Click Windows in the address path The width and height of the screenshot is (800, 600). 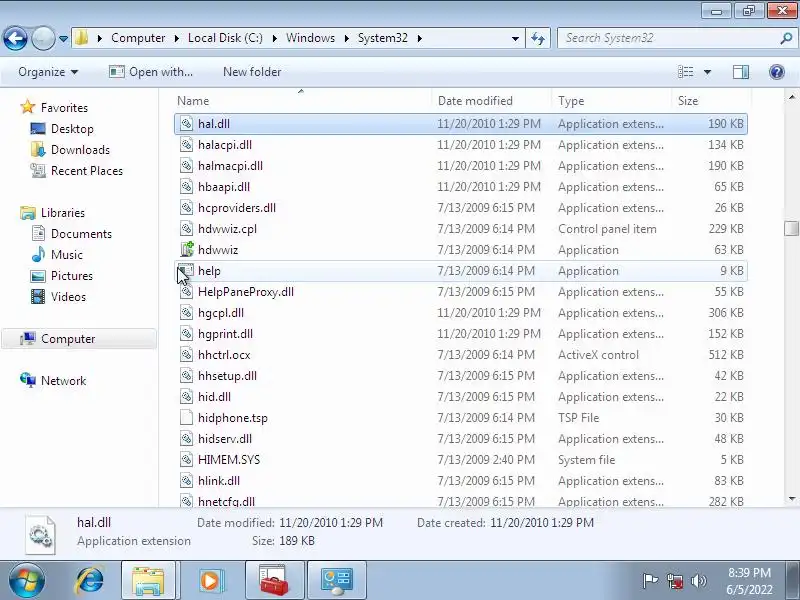[310, 38]
